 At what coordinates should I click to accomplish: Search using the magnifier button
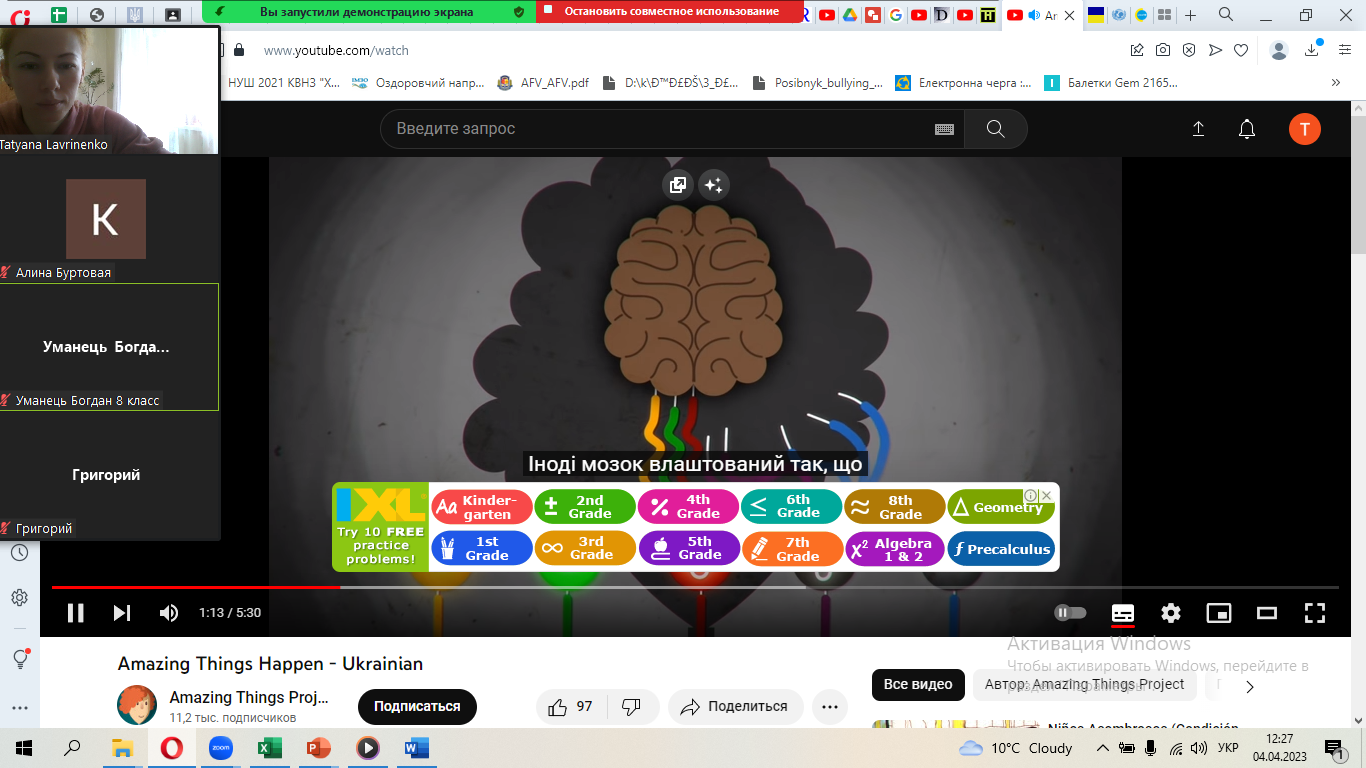[995, 129]
